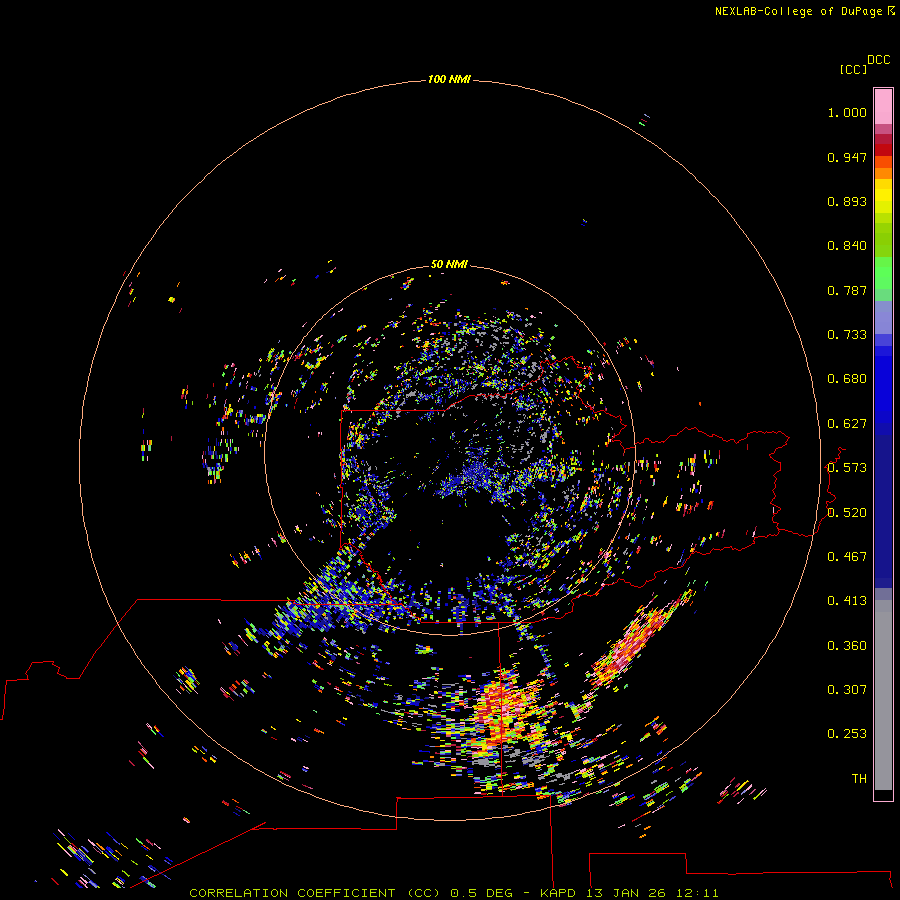Select the 1.000 scale value
900x900 pixels.
pyautogui.click(x=847, y=112)
